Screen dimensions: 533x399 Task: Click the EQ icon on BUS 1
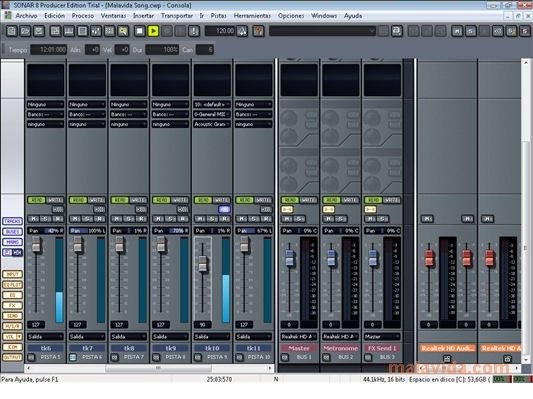pos(285,357)
